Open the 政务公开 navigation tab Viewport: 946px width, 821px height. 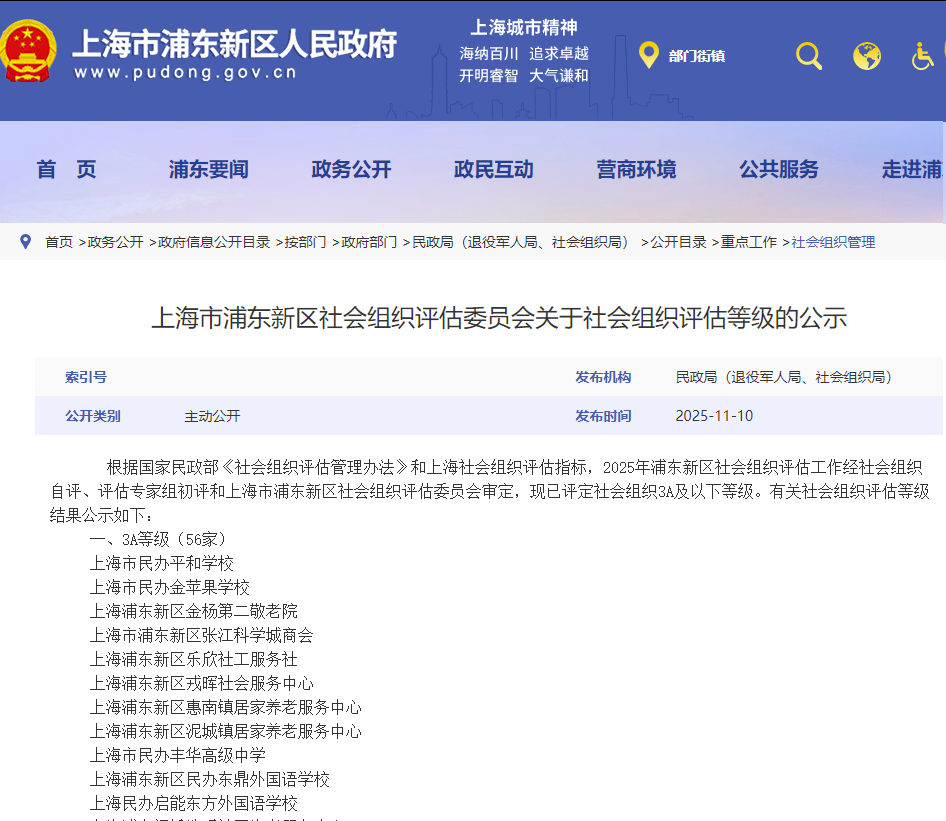(x=350, y=171)
